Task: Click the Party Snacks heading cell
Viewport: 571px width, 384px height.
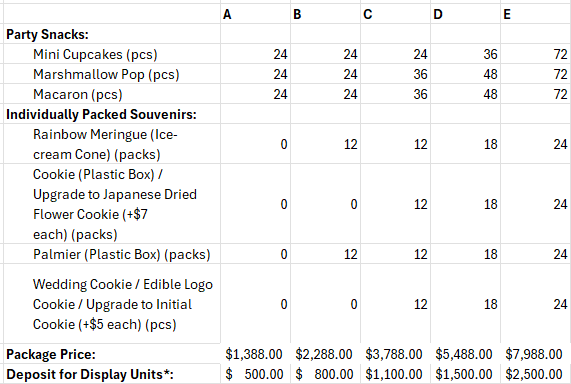Action: point(112,34)
